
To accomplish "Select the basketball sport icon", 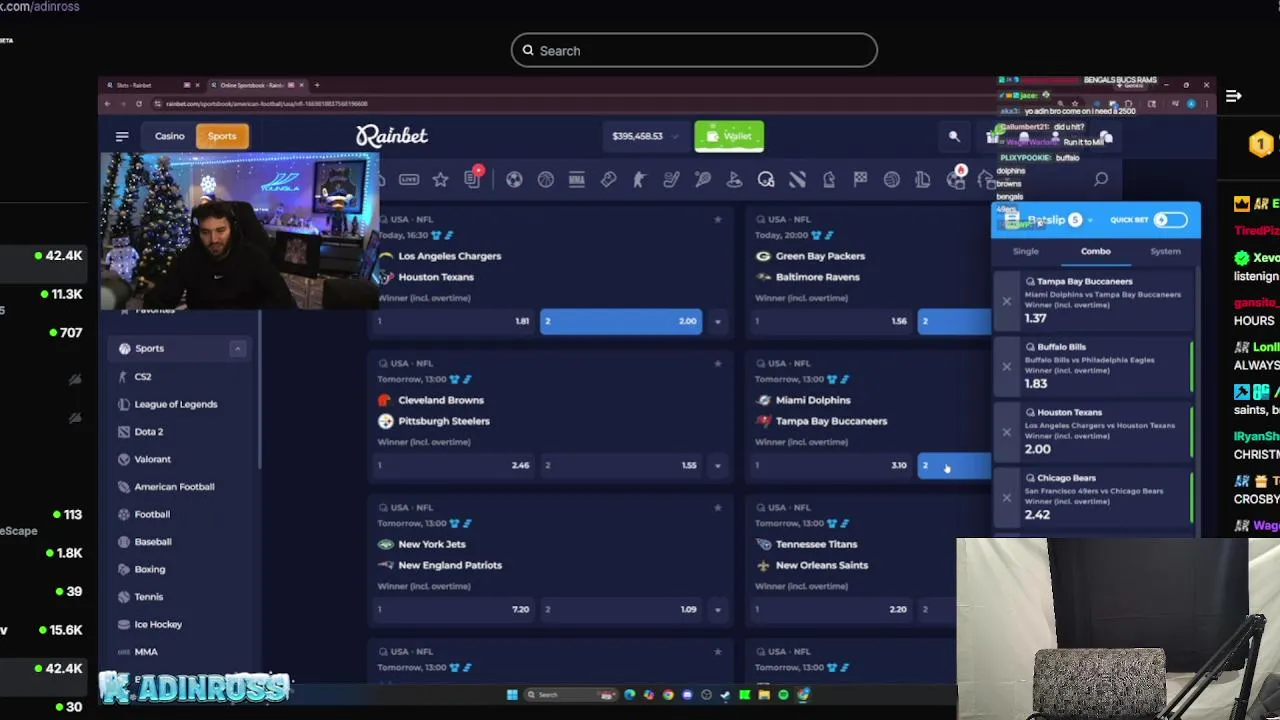I will (545, 180).
